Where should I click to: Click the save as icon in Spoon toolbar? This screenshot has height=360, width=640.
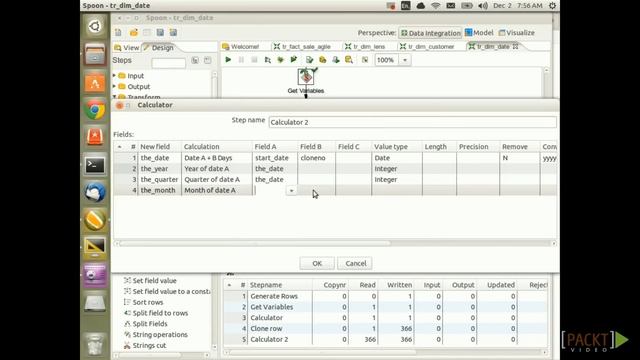(173, 33)
